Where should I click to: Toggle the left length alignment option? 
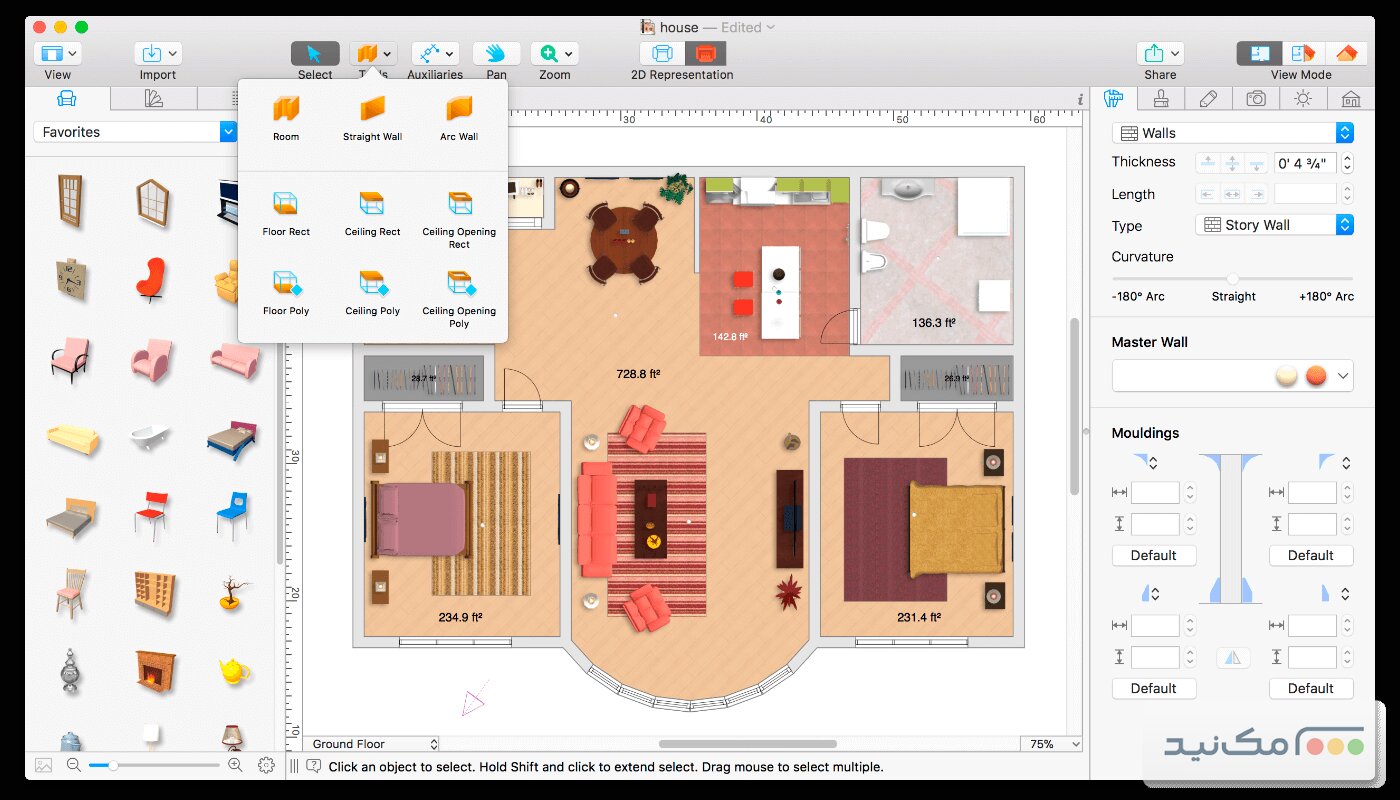1209,194
